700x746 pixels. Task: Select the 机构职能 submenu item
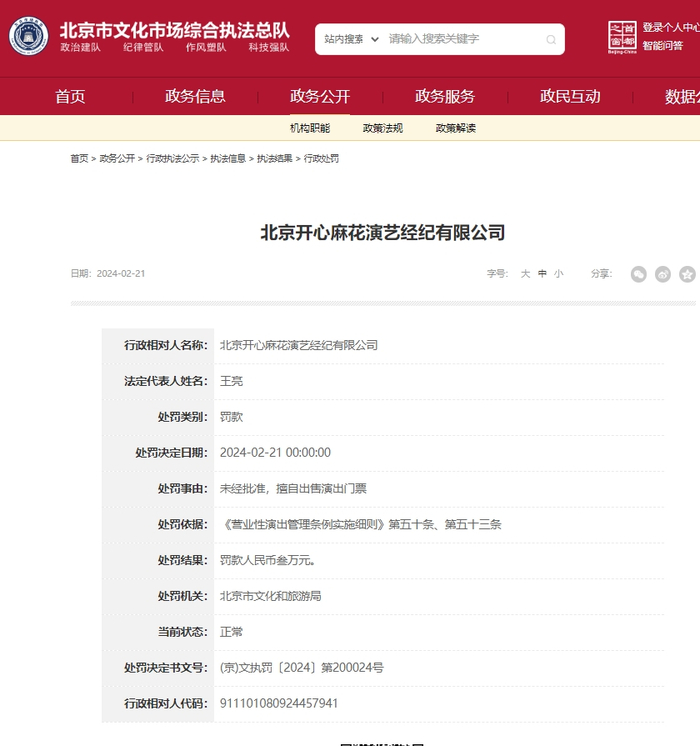click(310, 128)
